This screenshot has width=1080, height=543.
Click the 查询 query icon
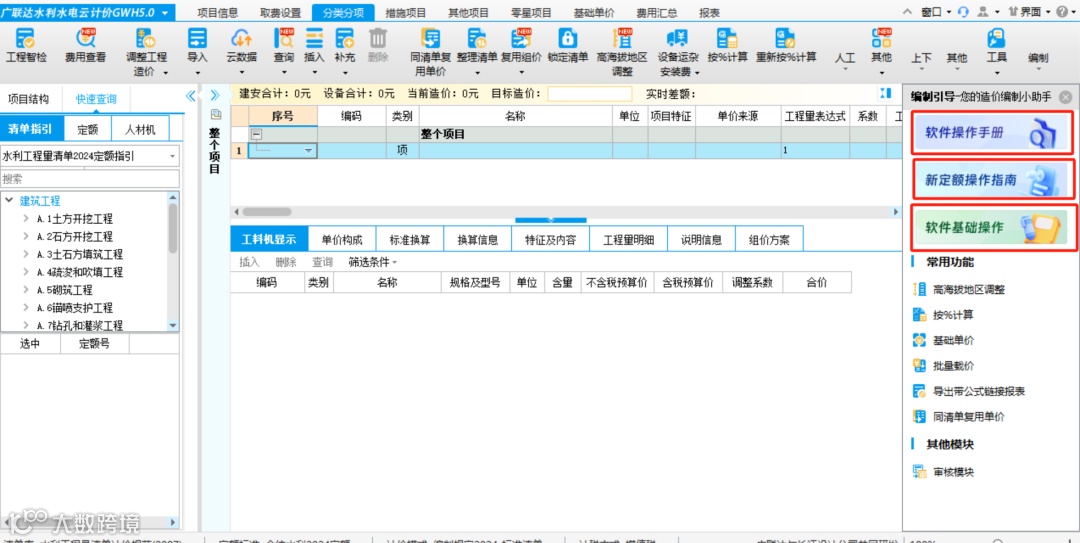click(x=283, y=39)
